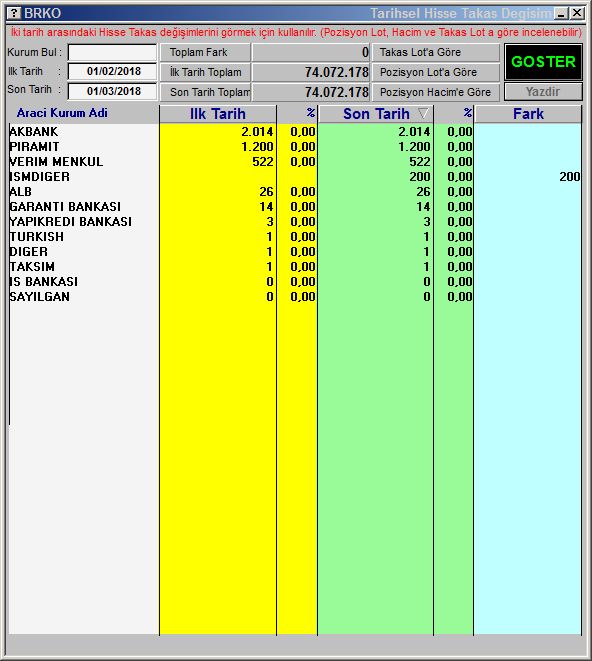Select Takas Lot'a Göre mode

[436, 52]
